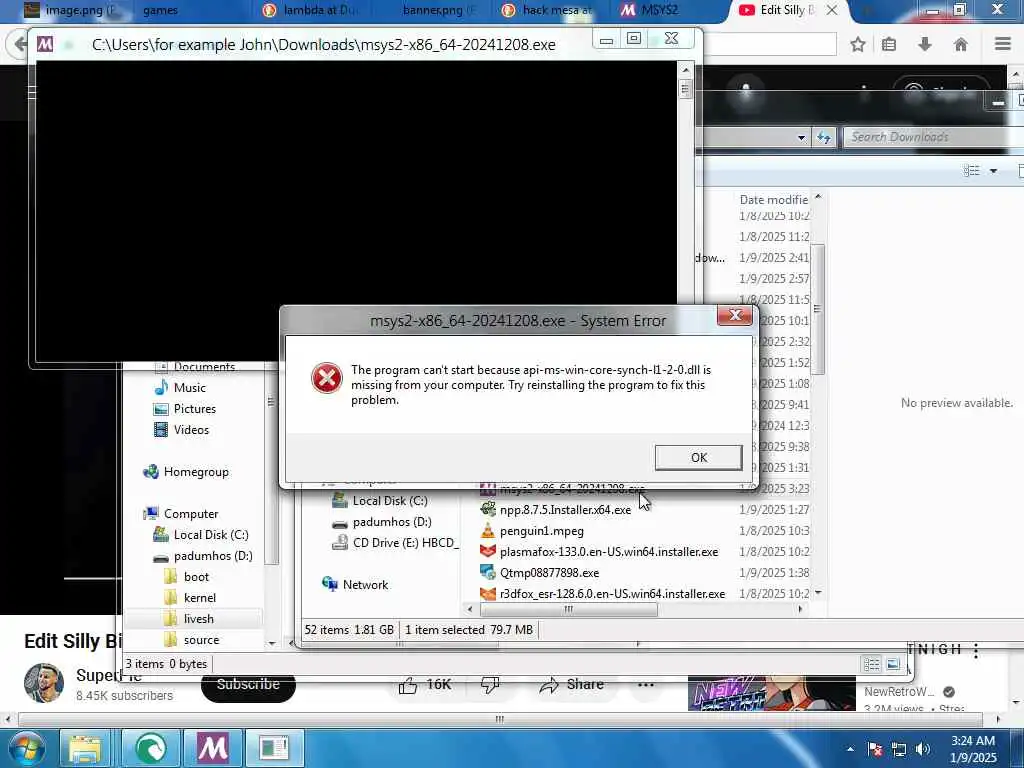Switch to details view icon in back Explorer
This screenshot has width=1024, height=768.
(871, 665)
